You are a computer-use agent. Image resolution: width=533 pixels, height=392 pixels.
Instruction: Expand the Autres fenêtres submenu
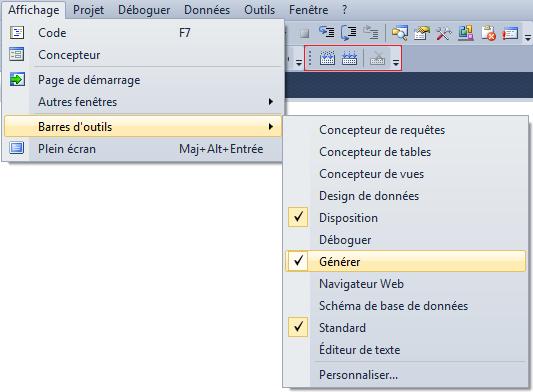point(143,102)
